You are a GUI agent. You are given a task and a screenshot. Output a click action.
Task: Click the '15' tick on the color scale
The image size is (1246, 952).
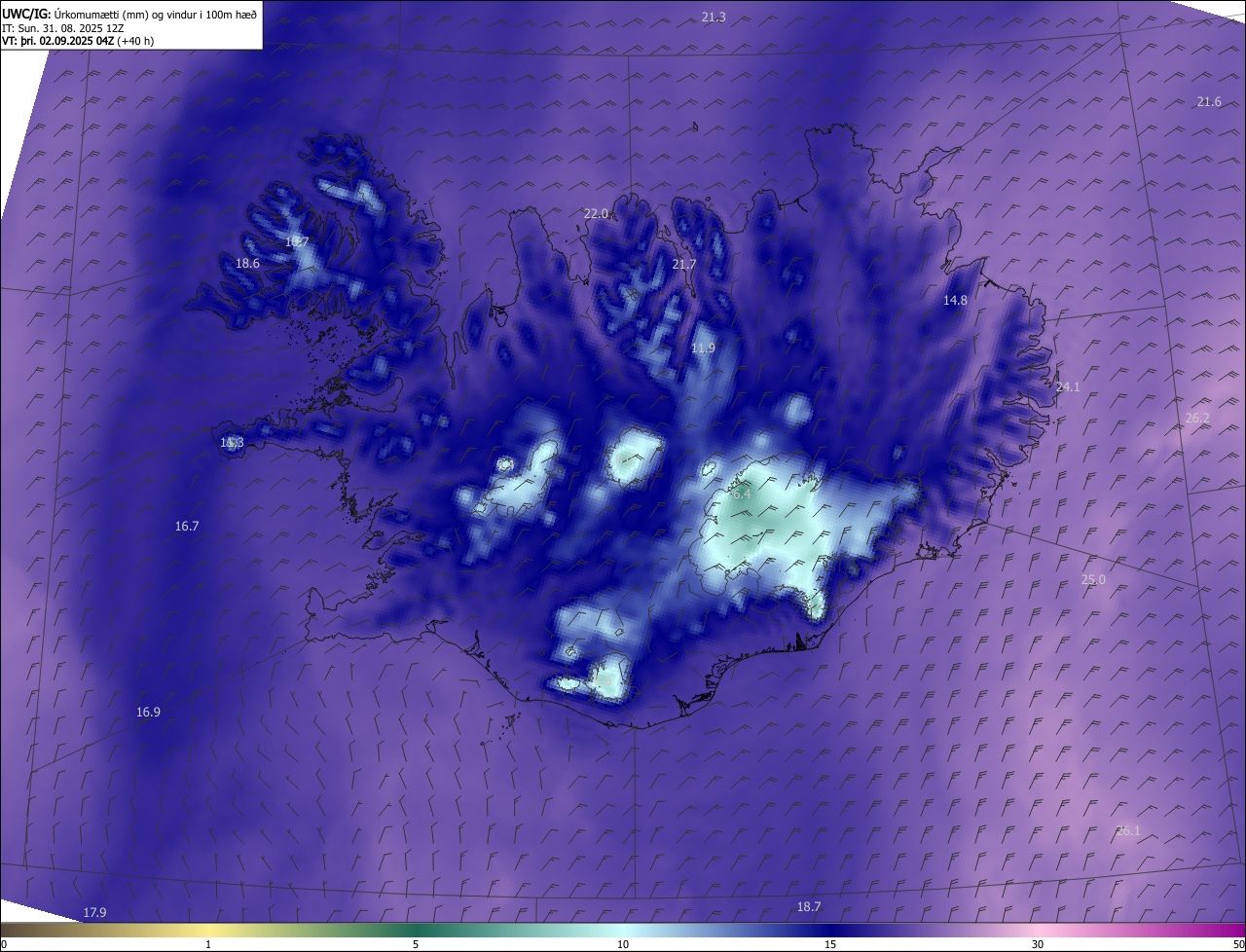(x=830, y=945)
